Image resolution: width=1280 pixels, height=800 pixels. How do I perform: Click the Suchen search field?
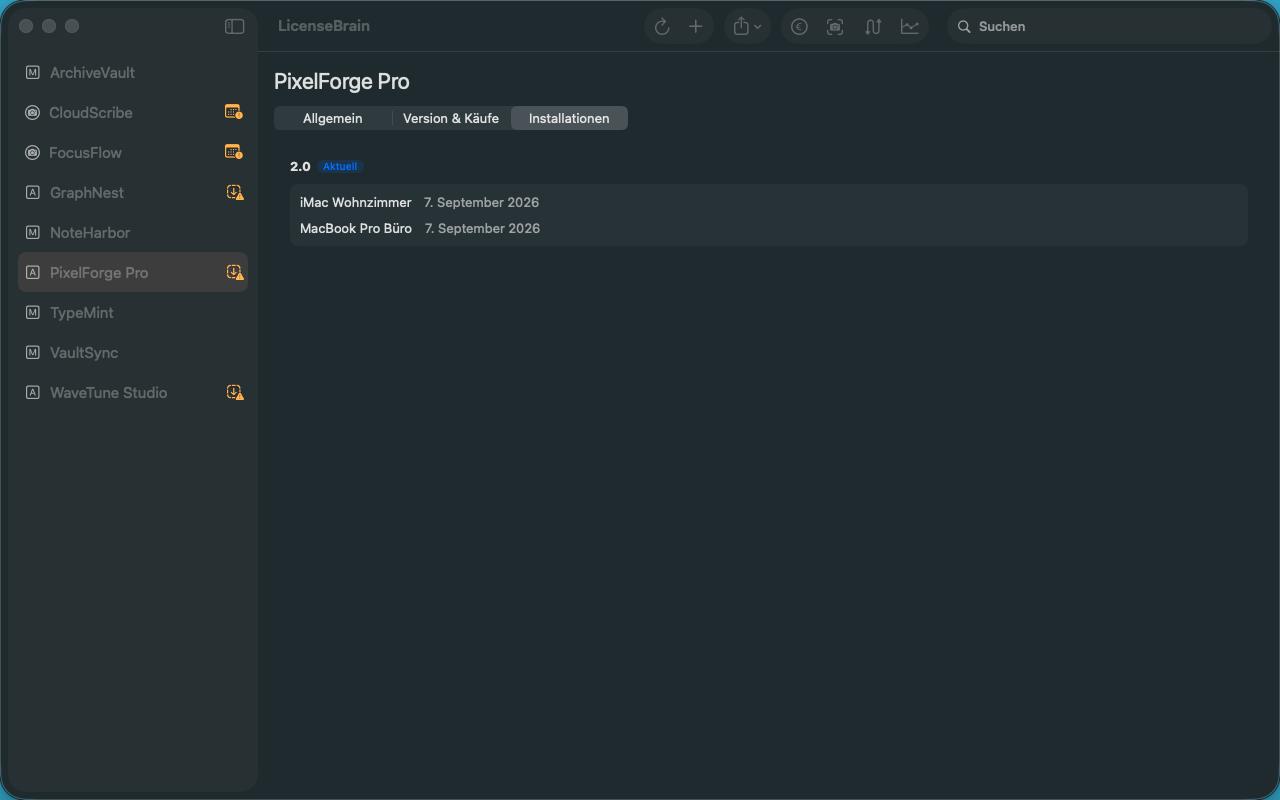(x=1109, y=27)
